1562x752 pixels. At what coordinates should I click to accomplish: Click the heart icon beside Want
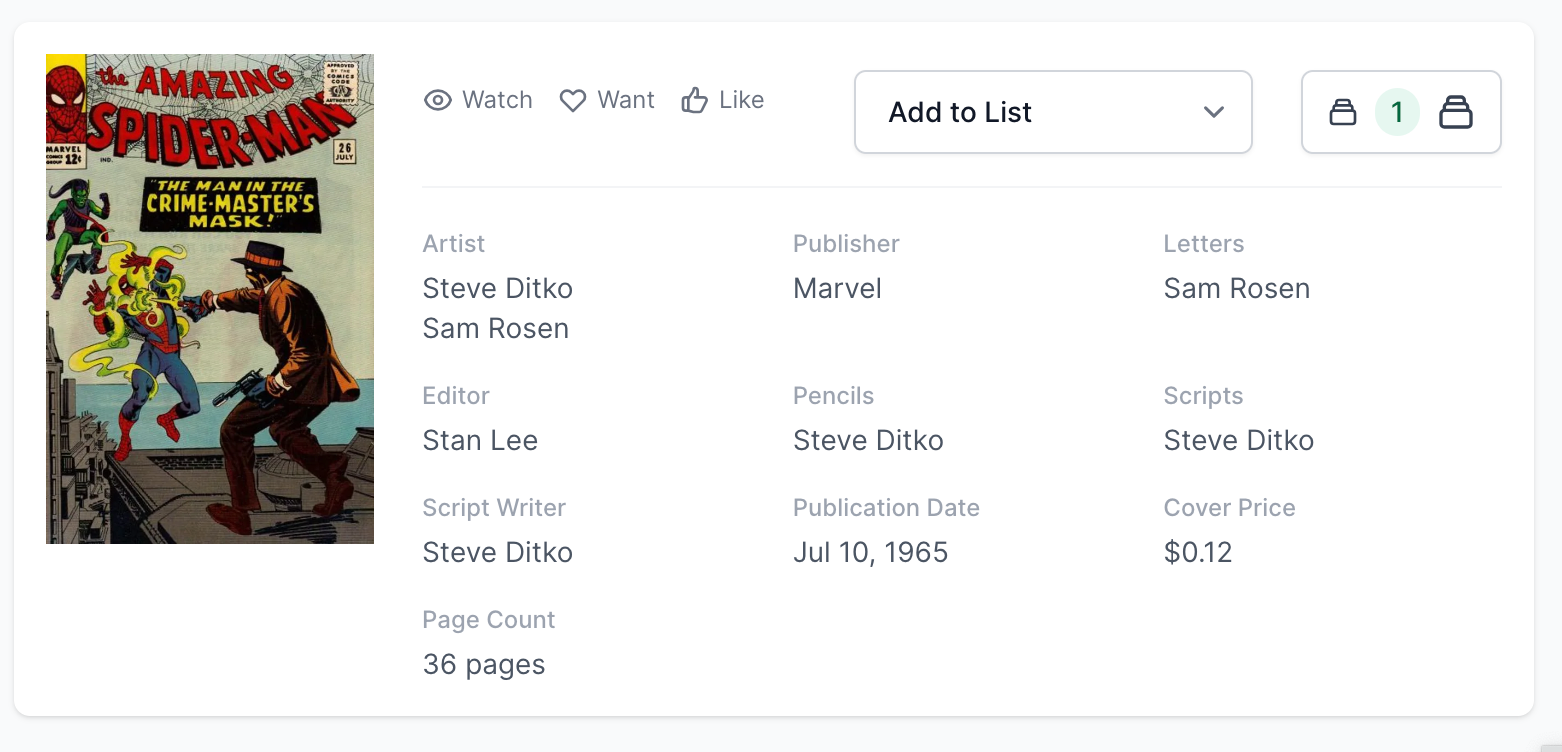pyautogui.click(x=572, y=100)
